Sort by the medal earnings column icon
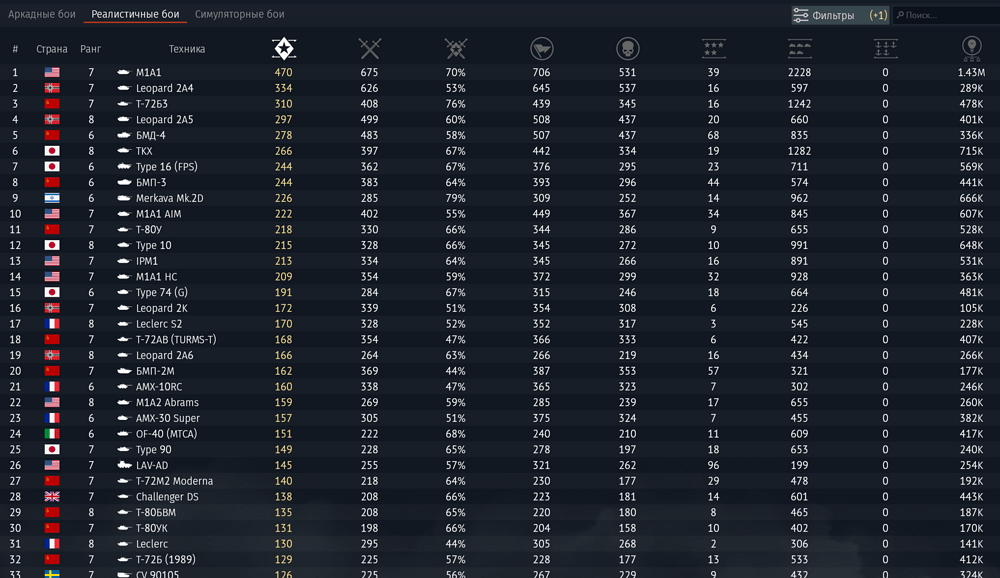This screenshot has height=578, width=1000. coord(970,48)
